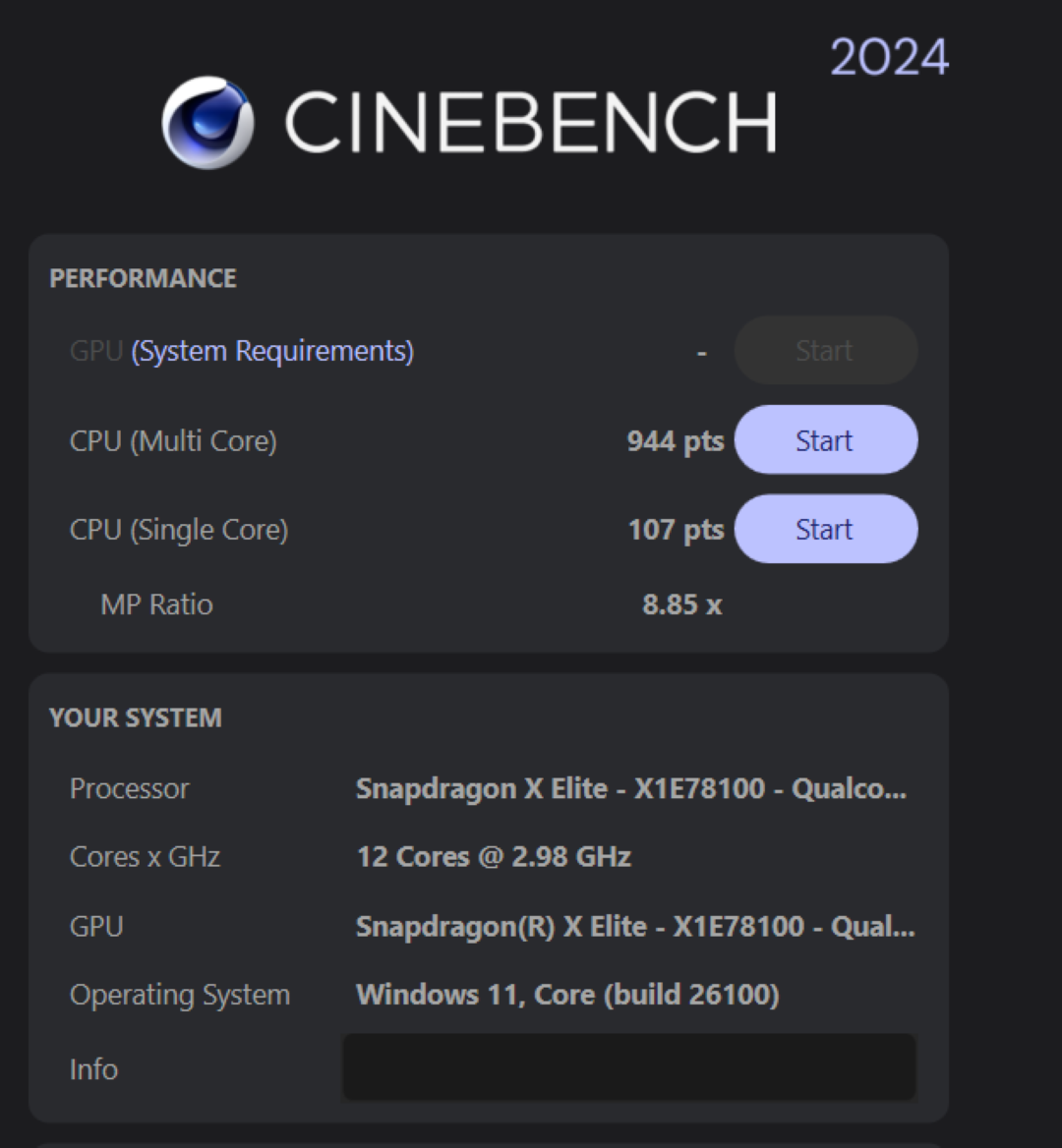The image size is (1062, 1148).
Task: Click the Cinebench sphere logo icon
Action: (x=207, y=123)
